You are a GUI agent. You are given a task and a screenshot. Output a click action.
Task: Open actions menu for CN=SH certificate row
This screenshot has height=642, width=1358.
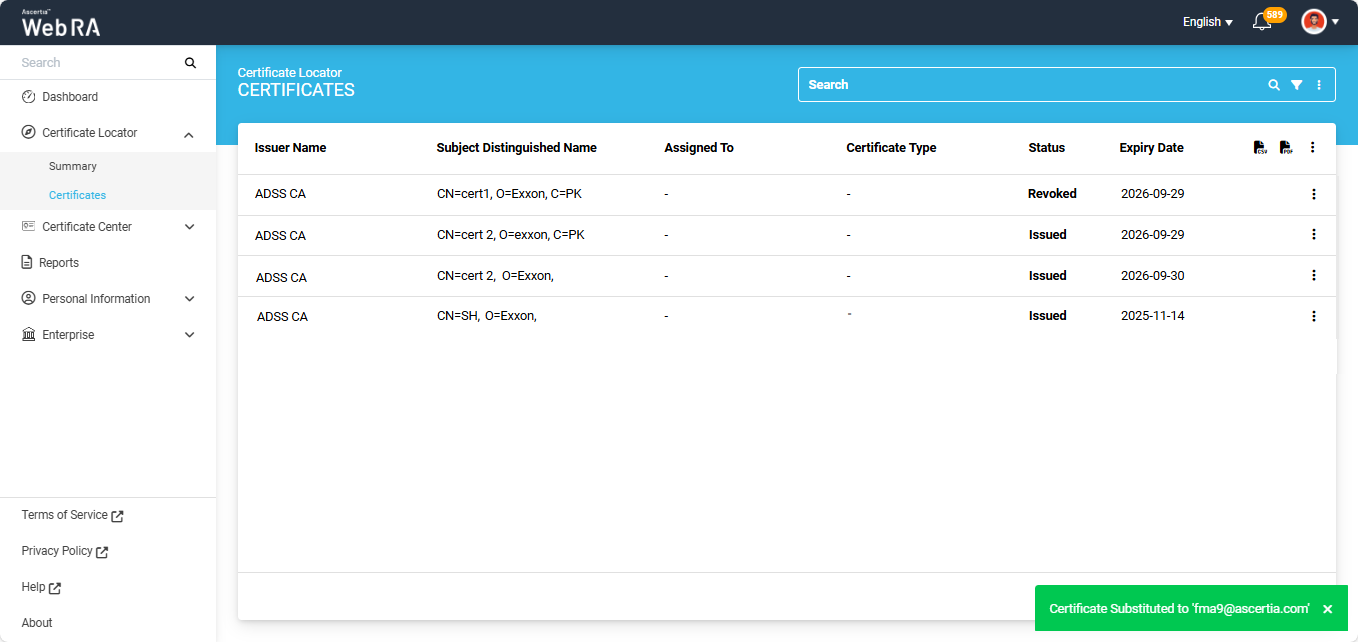(1313, 316)
